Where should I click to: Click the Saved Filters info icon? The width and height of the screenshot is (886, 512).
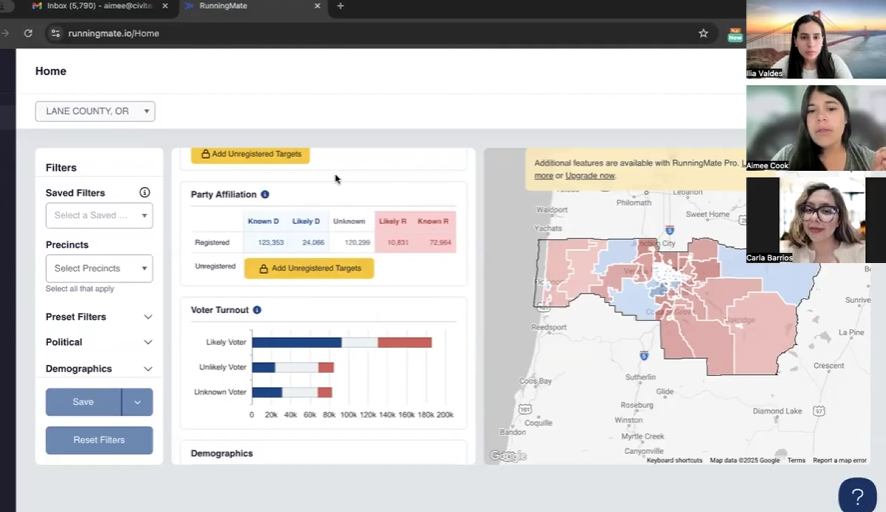click(145, 193)
